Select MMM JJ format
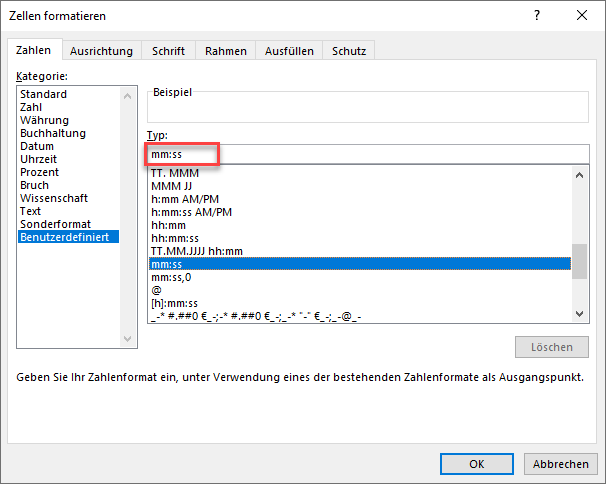 360,186
